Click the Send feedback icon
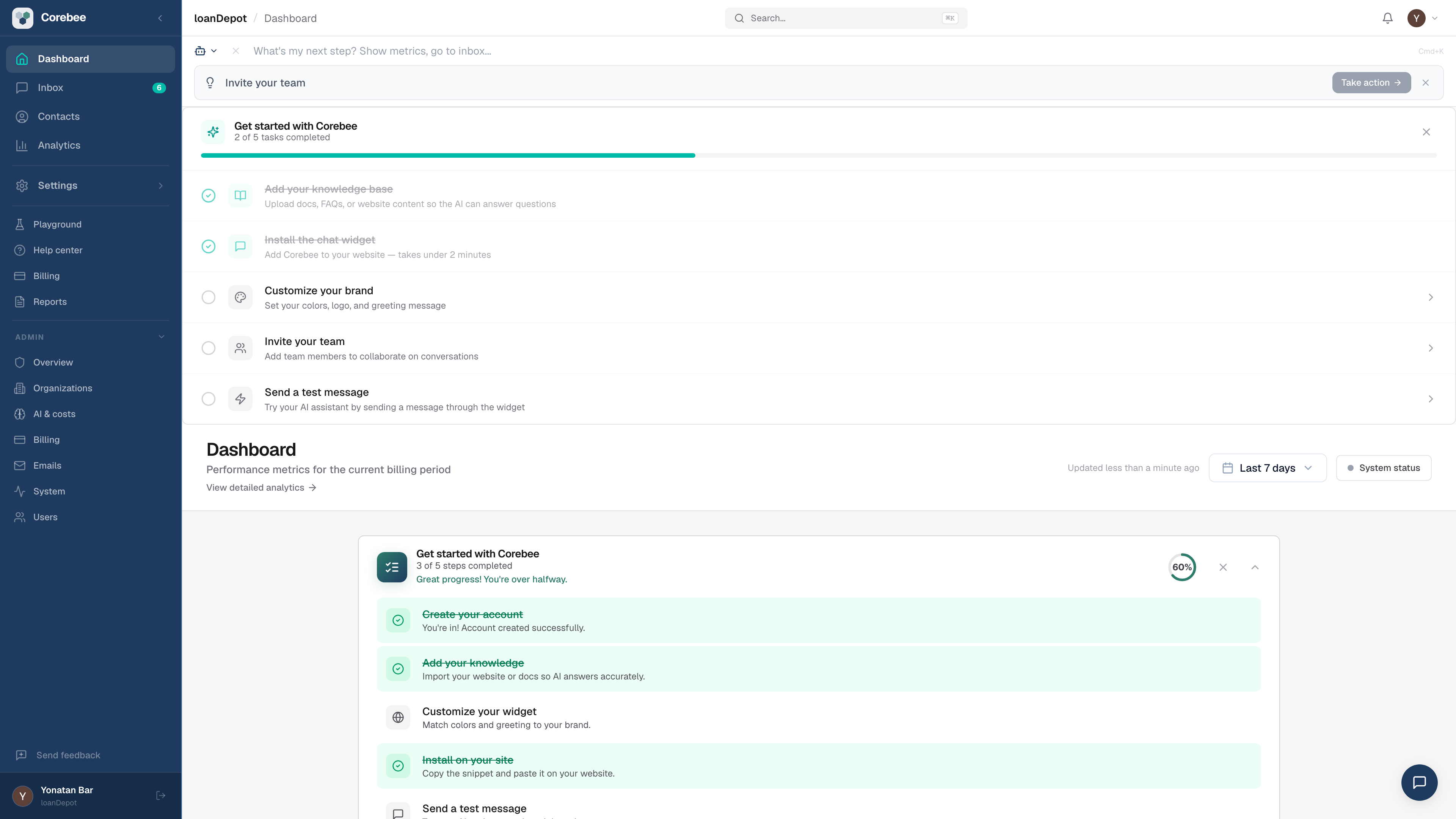This screenshot has width=1456, height=819. (x=22, y=755)
